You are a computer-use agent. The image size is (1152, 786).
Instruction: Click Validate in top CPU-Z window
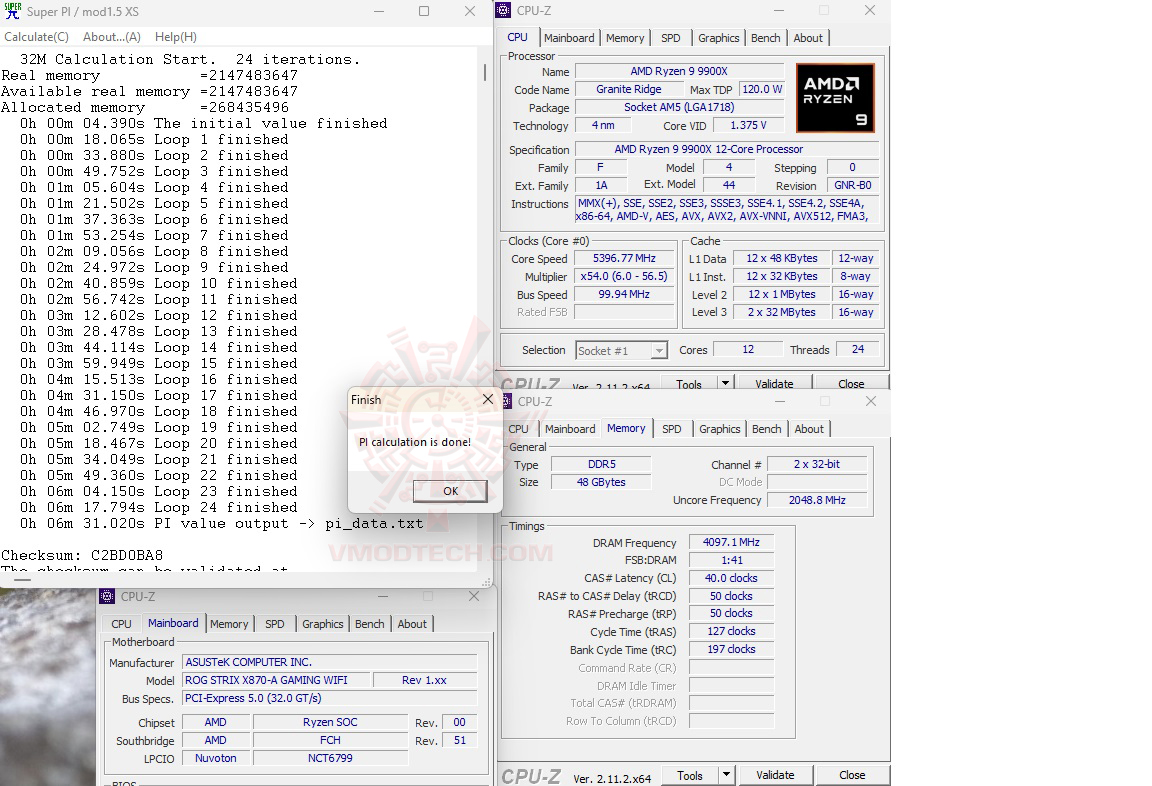(774, 383)
